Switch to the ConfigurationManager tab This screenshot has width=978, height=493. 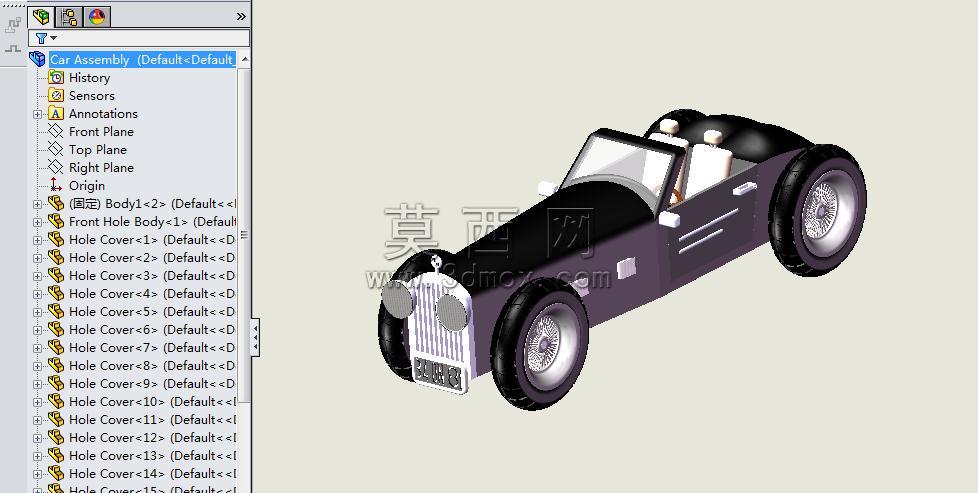(69, 16)
